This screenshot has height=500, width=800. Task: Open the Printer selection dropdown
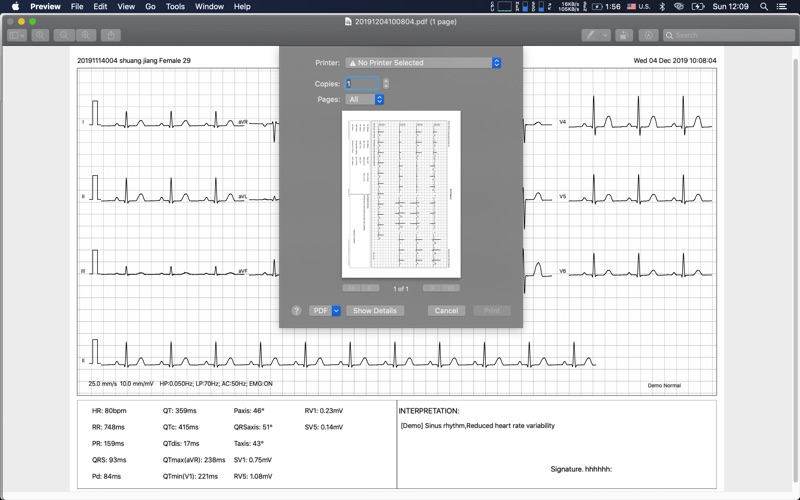pos(423,63)
